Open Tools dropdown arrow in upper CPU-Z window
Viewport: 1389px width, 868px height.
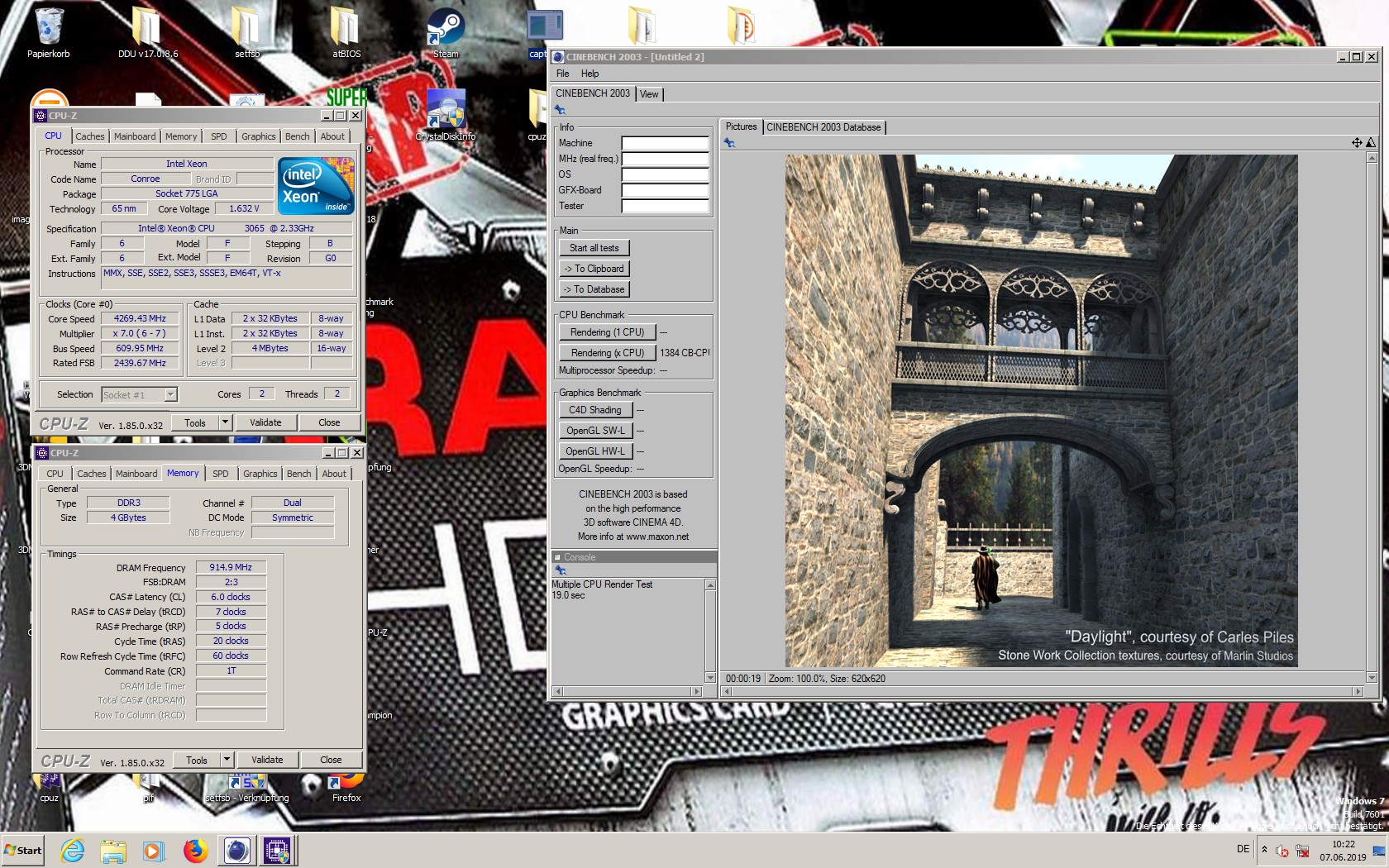click(x=224, y=422)
